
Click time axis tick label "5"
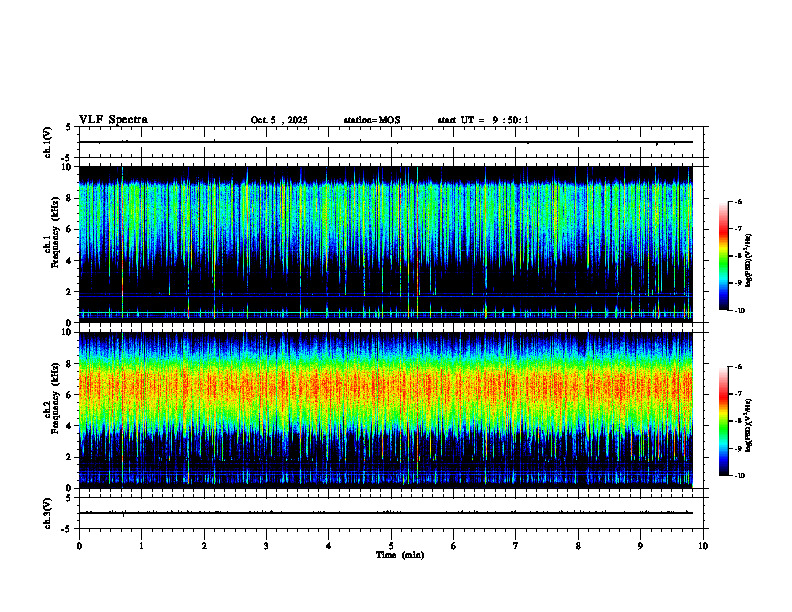click(391, 546)
